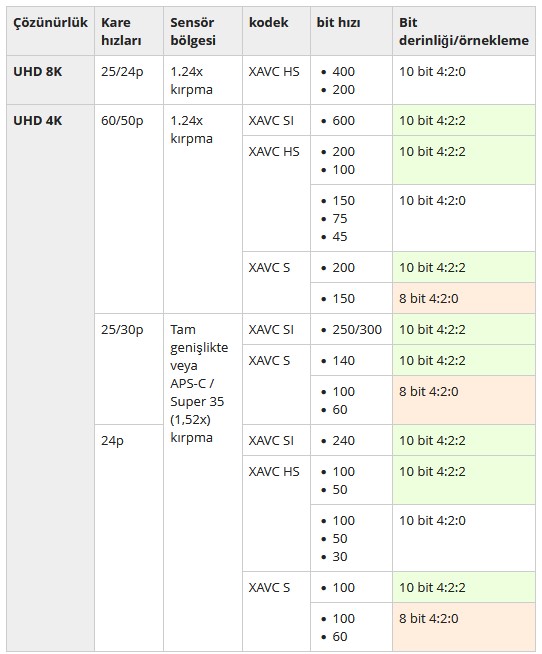Select the 400 bit rate bullet
Image resolution: width=542 pixels, height=654 pixels.
(x=343, y=72)
